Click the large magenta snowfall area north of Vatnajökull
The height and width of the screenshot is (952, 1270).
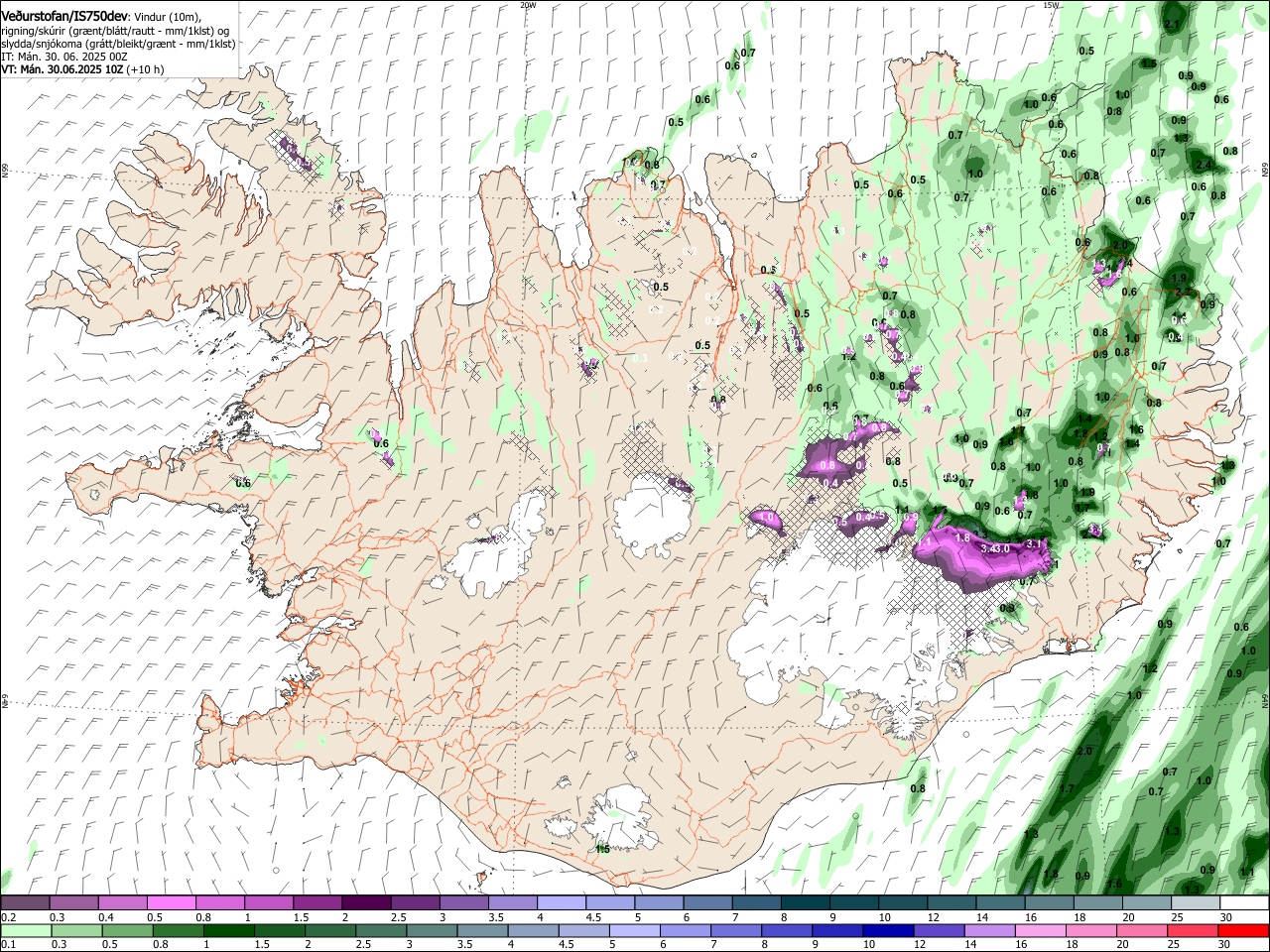coord(982,555)
